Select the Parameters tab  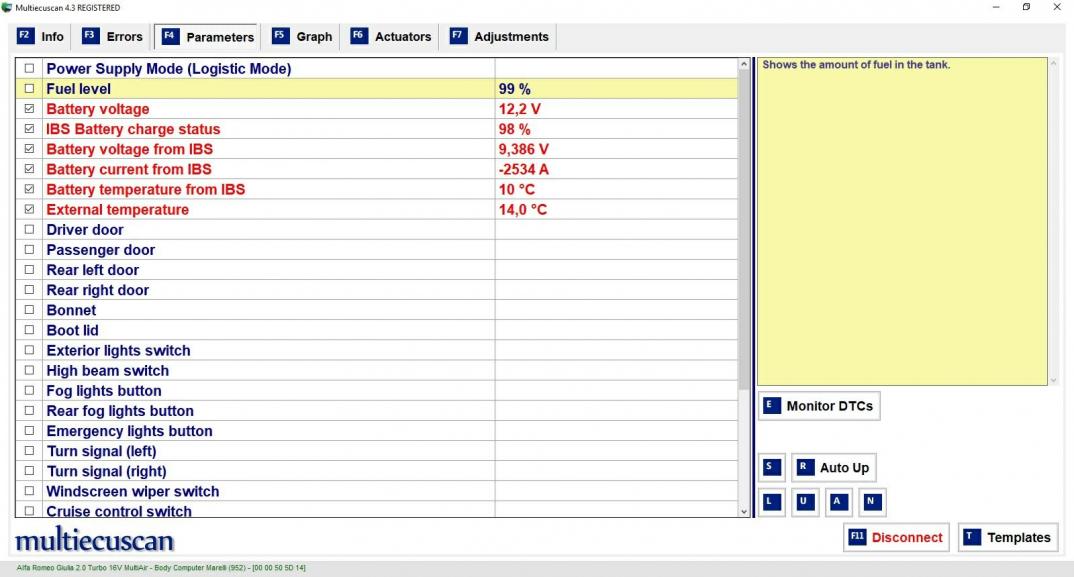[x=208, y=37]
